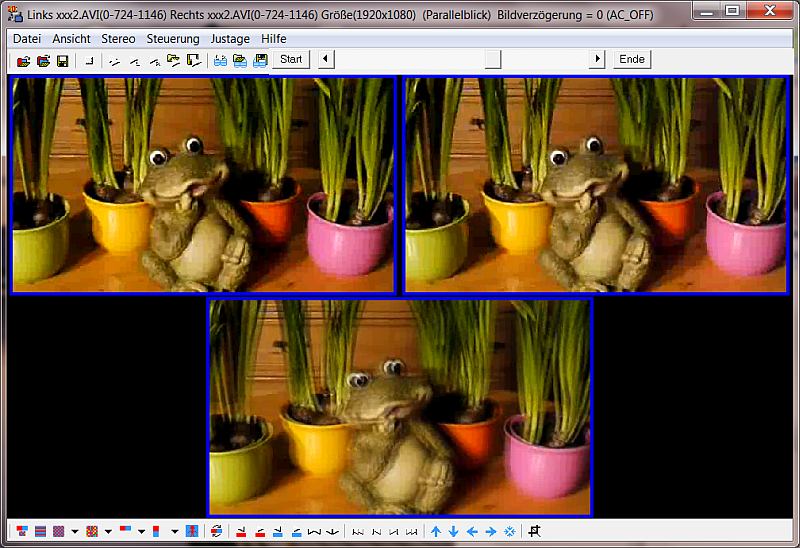The image size is (800, 548).
Task: Click the Ende button
Action: tap(632, 59)
